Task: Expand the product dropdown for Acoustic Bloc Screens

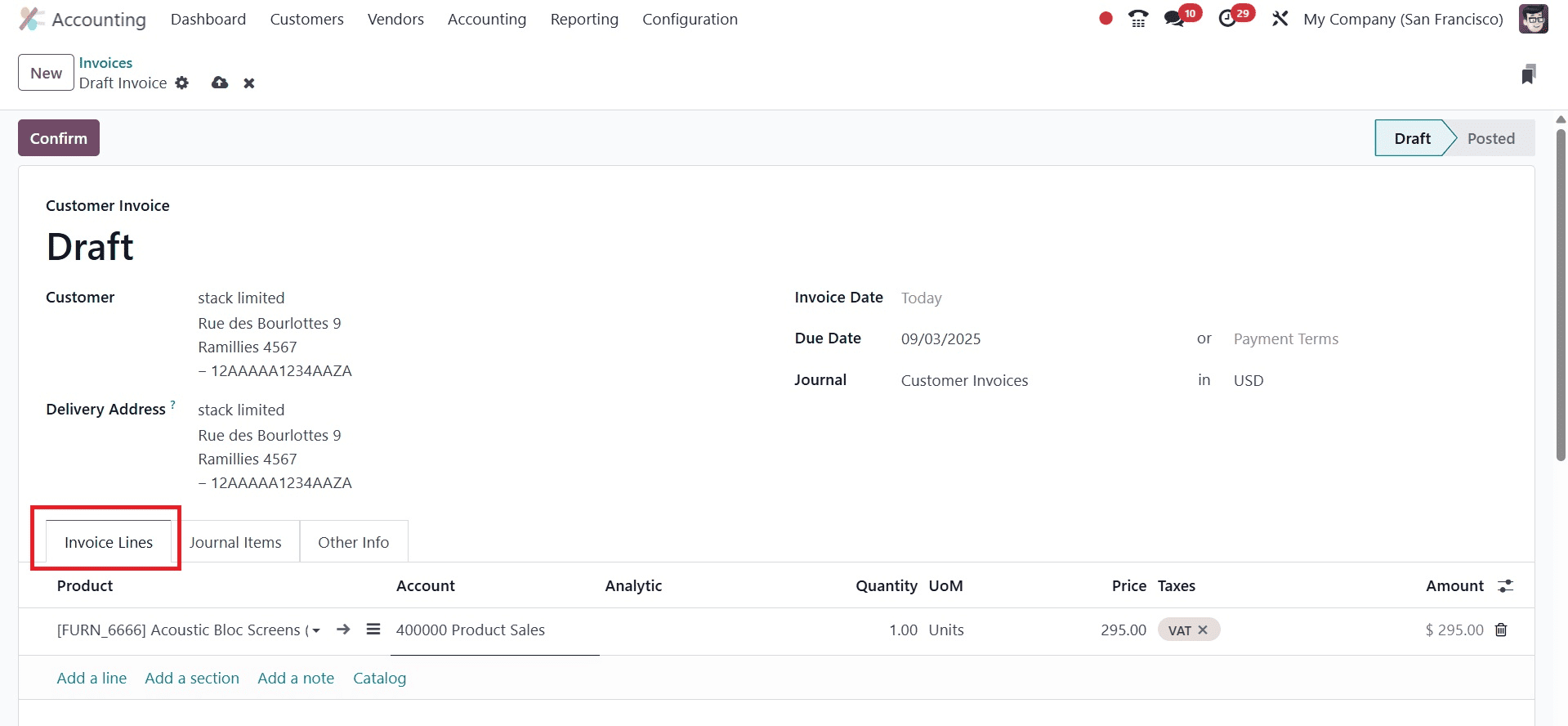Action: point(316,630)
